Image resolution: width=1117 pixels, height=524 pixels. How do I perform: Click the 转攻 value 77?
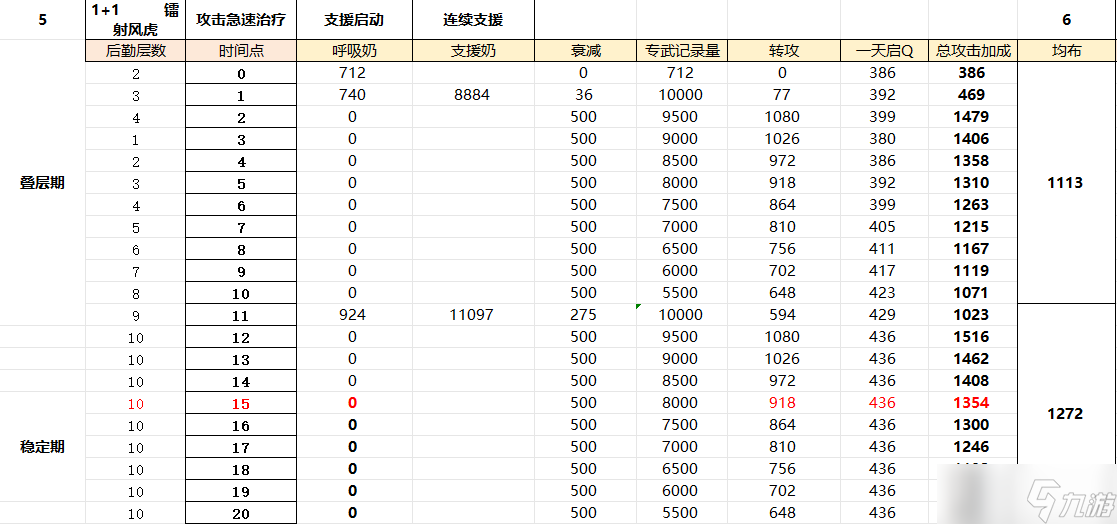[x=783, y=95]
